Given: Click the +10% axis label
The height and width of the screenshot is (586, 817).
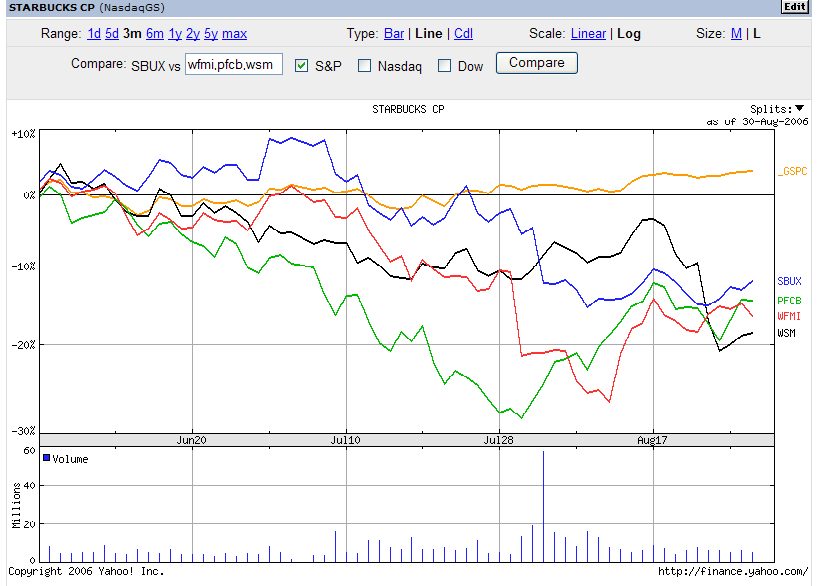Looking at the screenshot, I should click(x=23, y=134).
